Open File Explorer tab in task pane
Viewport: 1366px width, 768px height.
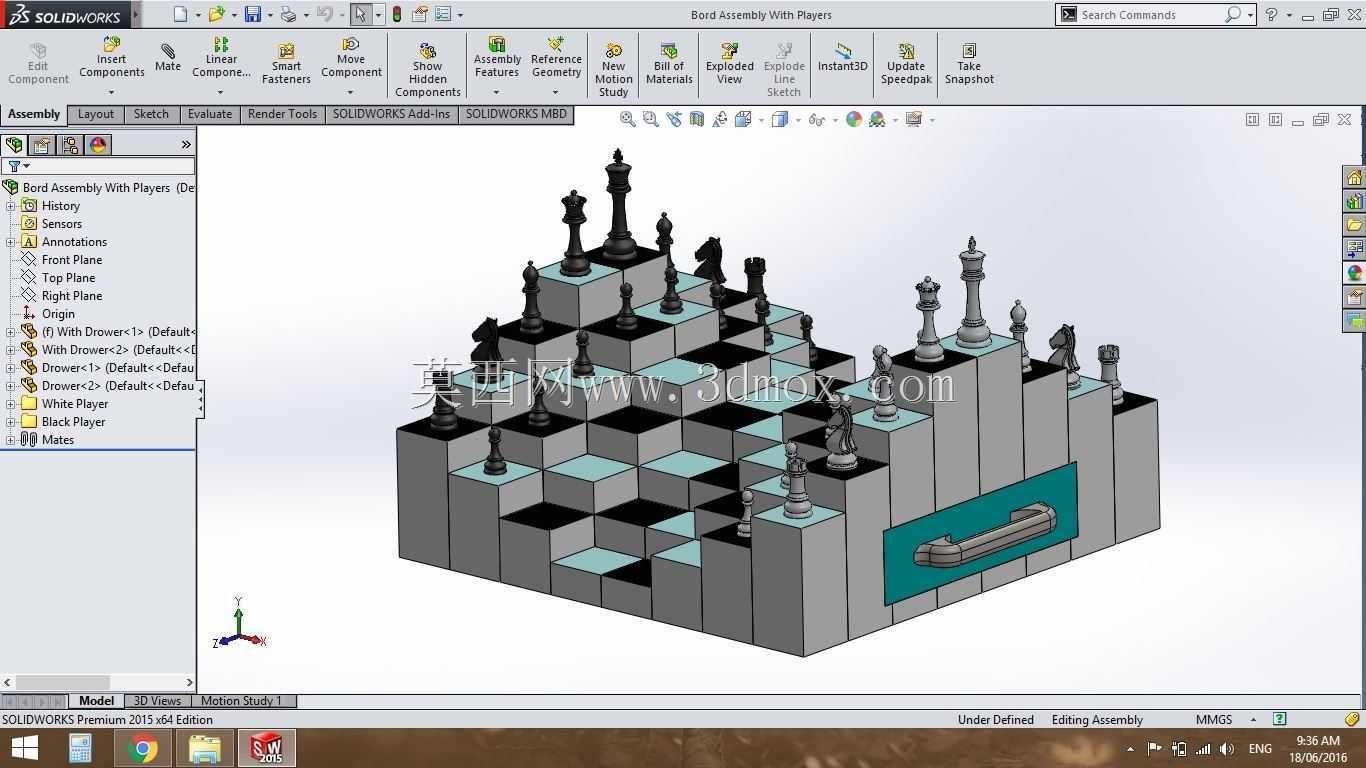[1354, 225]
